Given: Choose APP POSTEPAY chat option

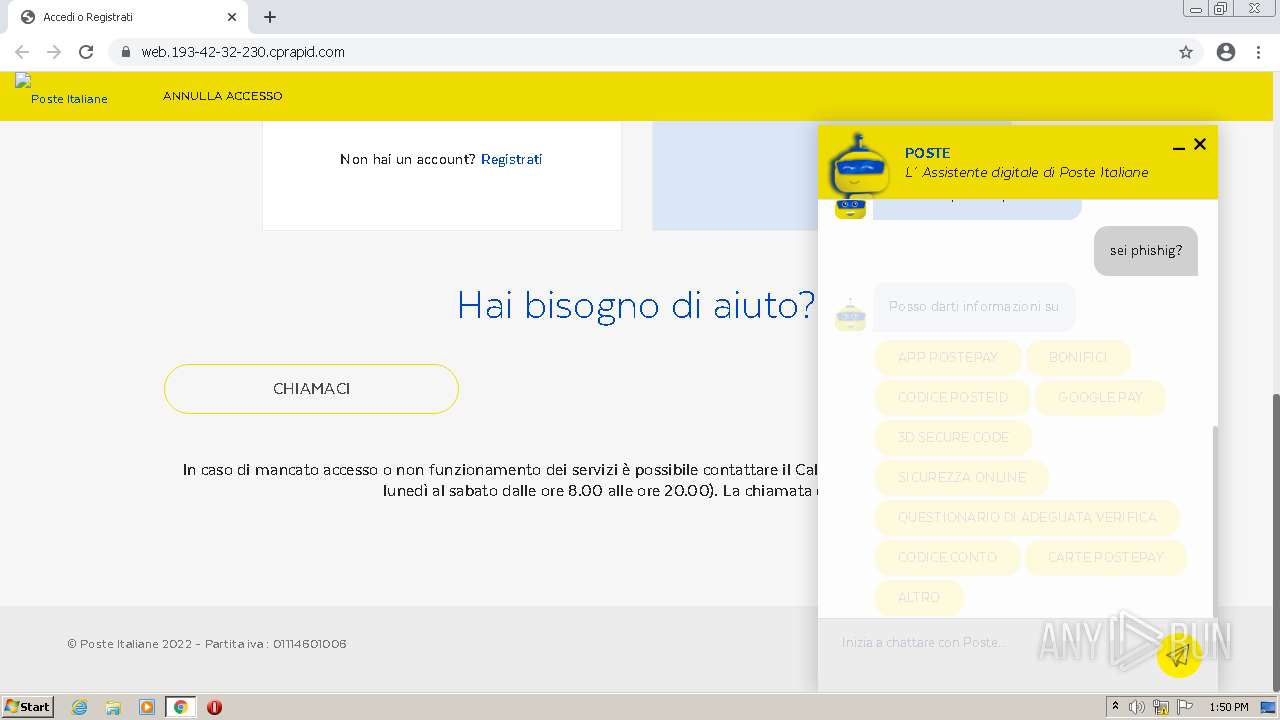Looking at the screenshot, I should point(948,357).
